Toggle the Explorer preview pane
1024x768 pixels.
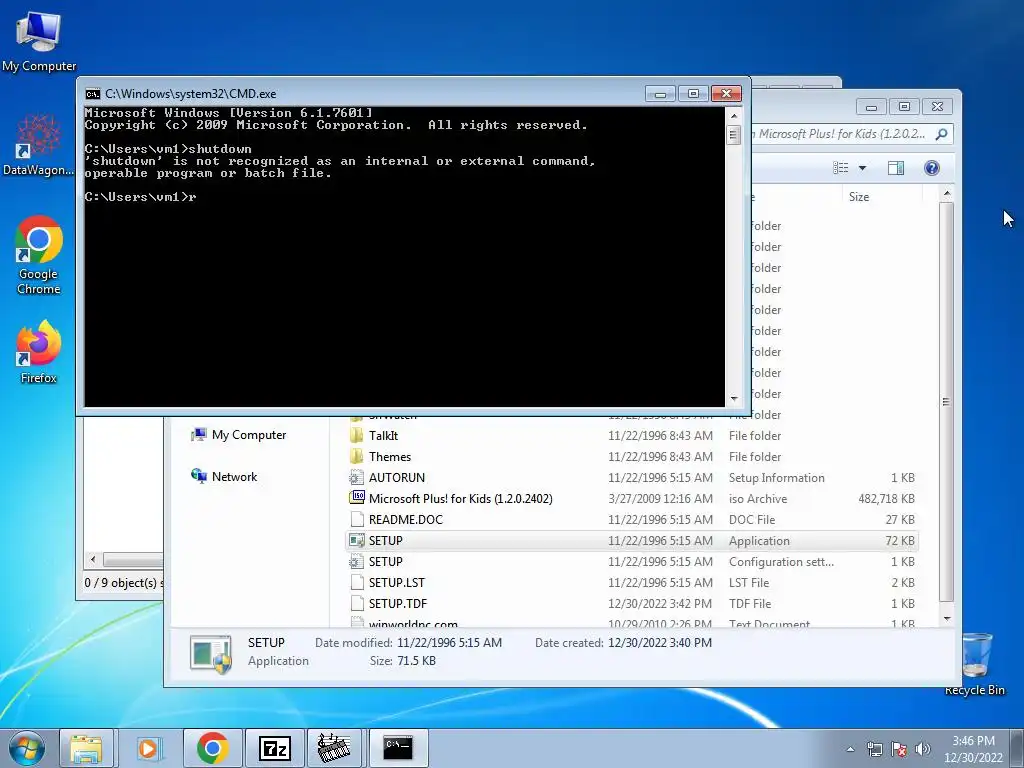(x=896, y=168)
